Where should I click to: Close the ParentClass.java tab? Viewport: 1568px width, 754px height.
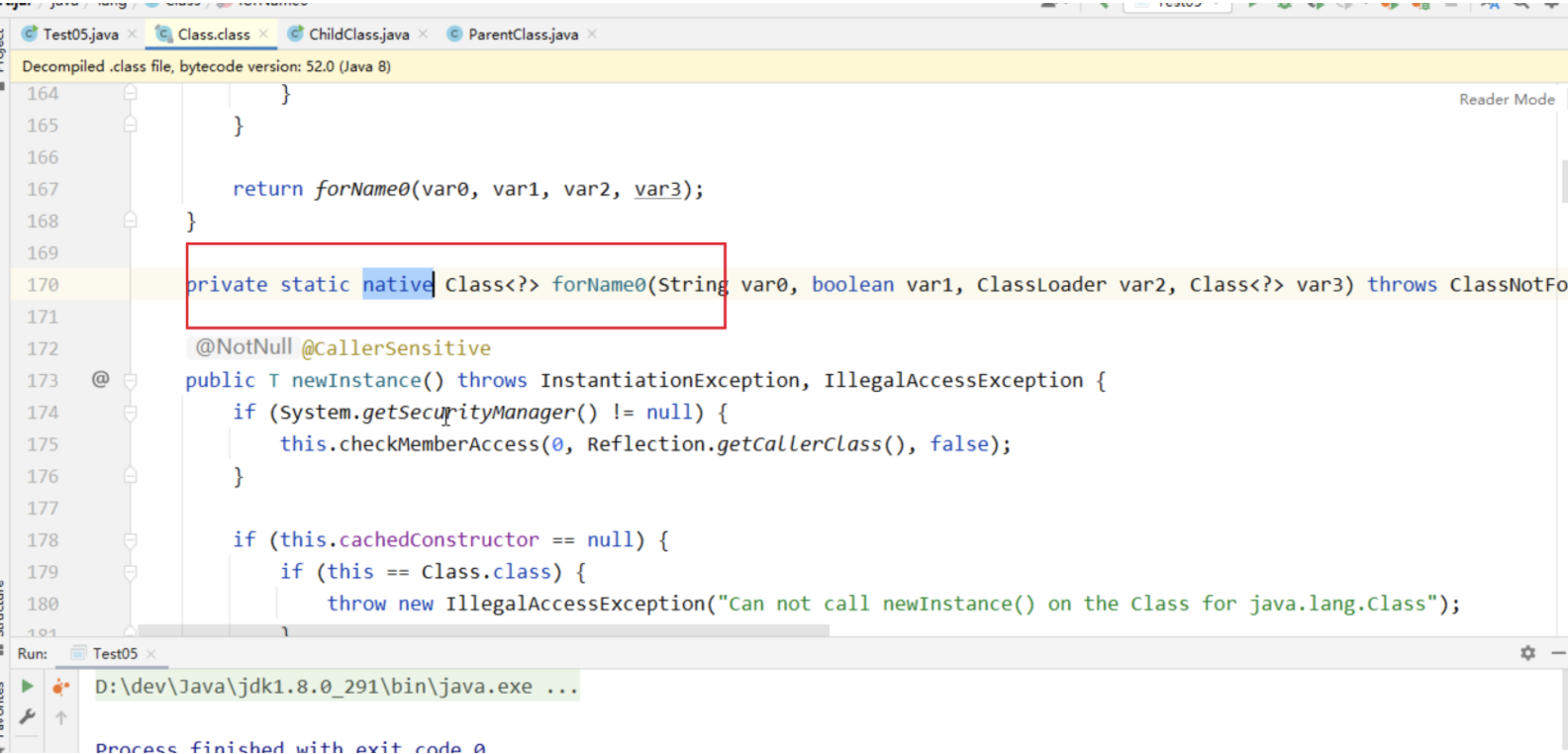pyautogui.click(x=592, y=34)
